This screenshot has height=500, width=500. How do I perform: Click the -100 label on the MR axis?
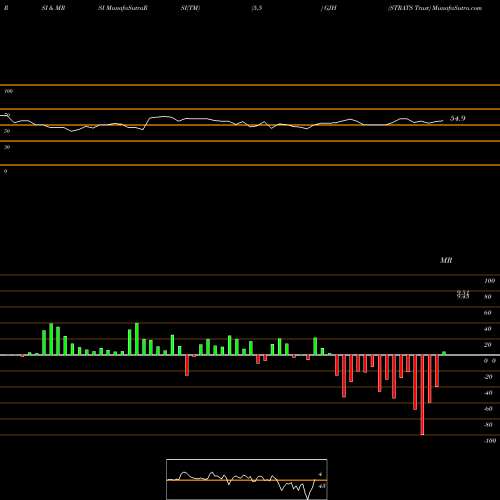coord(490,441)
